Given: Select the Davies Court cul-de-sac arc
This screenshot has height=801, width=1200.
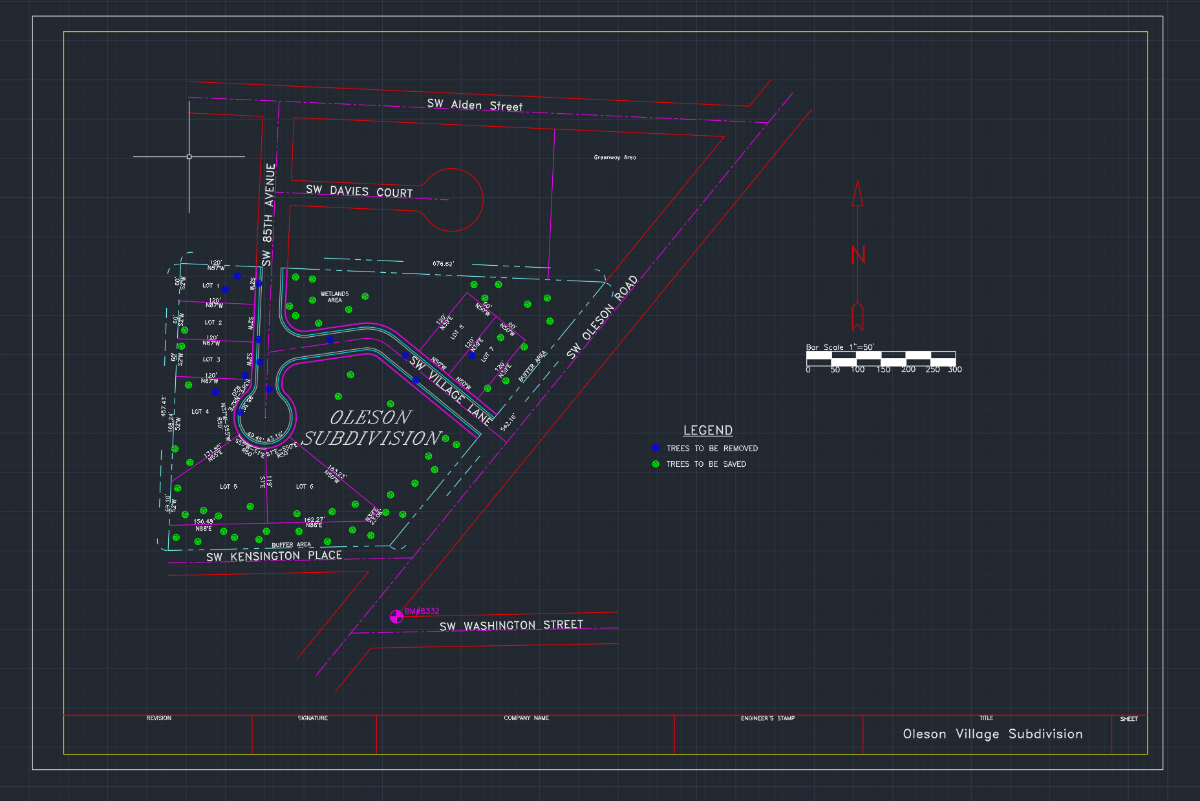Looking at the screenshot, I should click(x=453, y=199).
